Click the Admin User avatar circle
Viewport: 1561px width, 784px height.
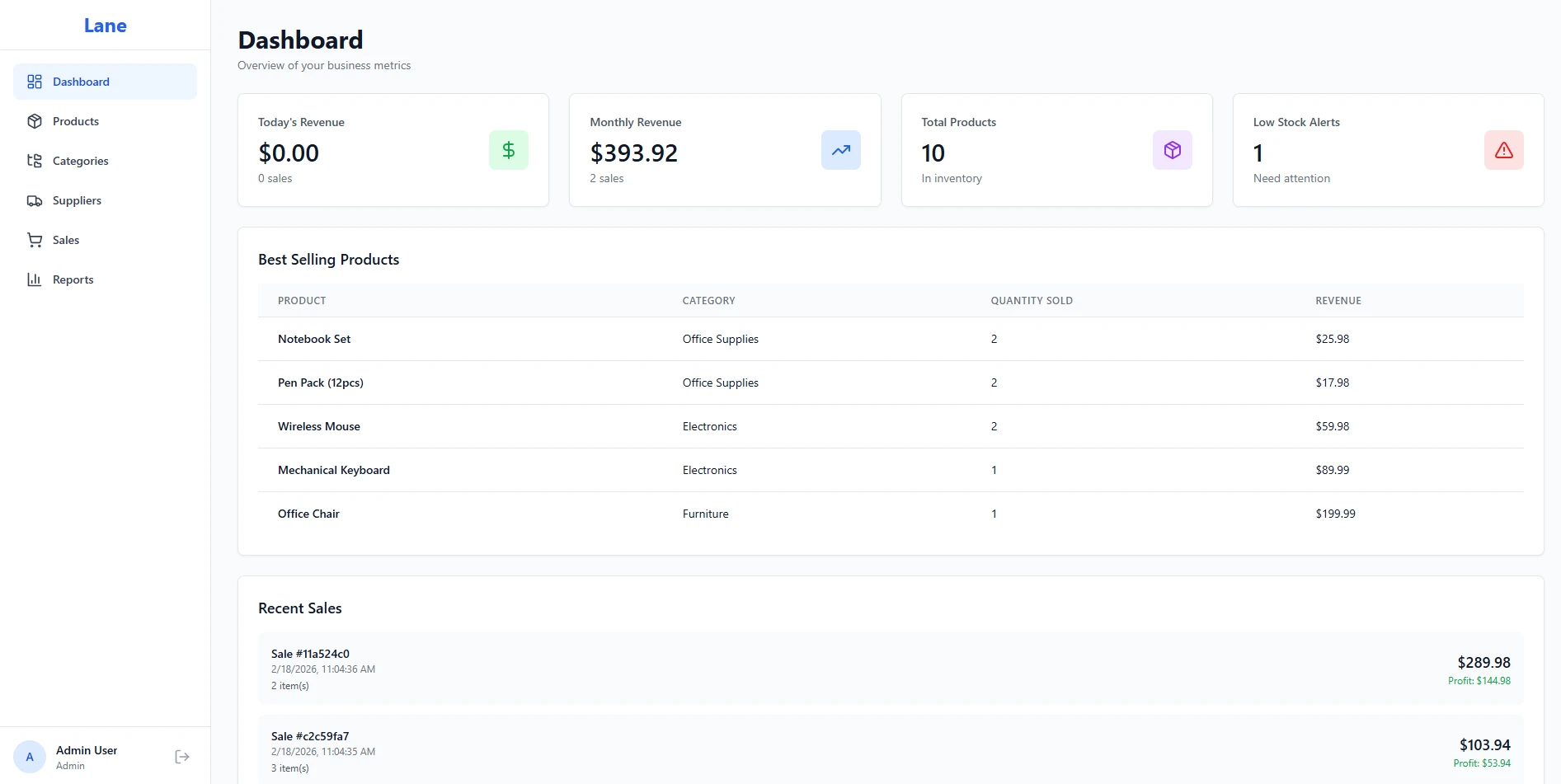(x=30, y=757)
